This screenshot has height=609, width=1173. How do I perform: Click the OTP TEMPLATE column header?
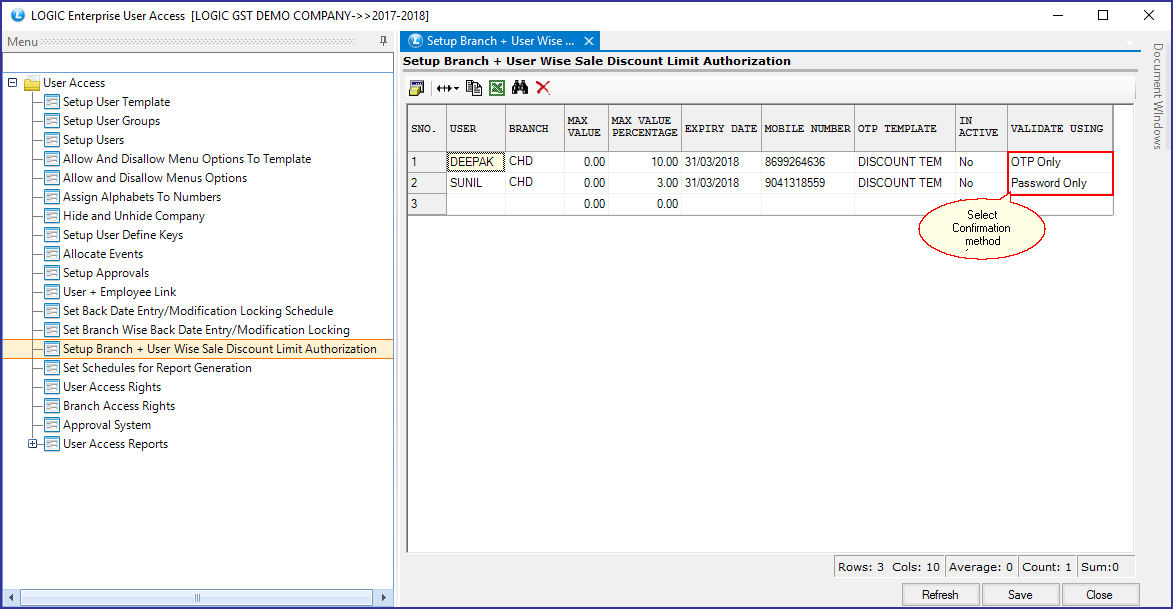point(905,129)
